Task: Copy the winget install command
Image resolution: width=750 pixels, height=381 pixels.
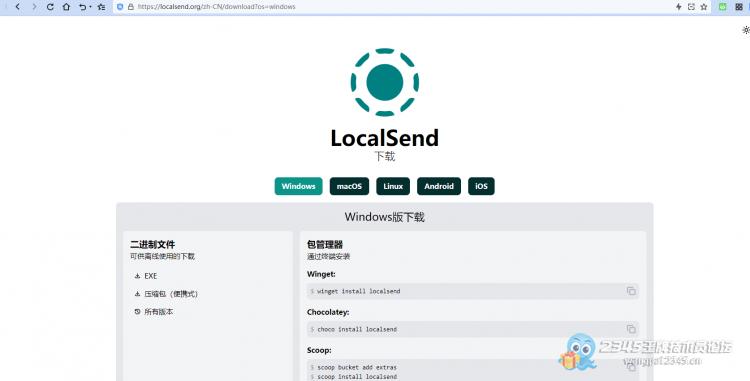Action: click(x=631, y=291)
